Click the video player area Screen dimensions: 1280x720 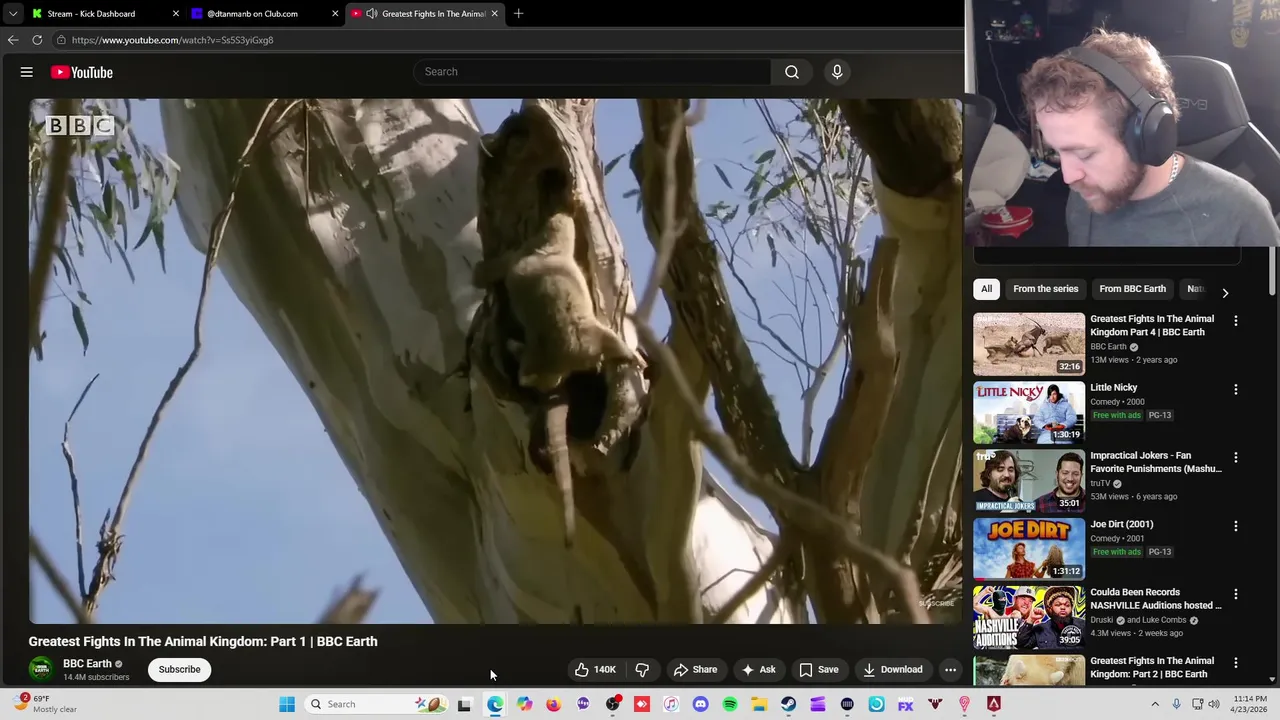[x=495, y=360]
